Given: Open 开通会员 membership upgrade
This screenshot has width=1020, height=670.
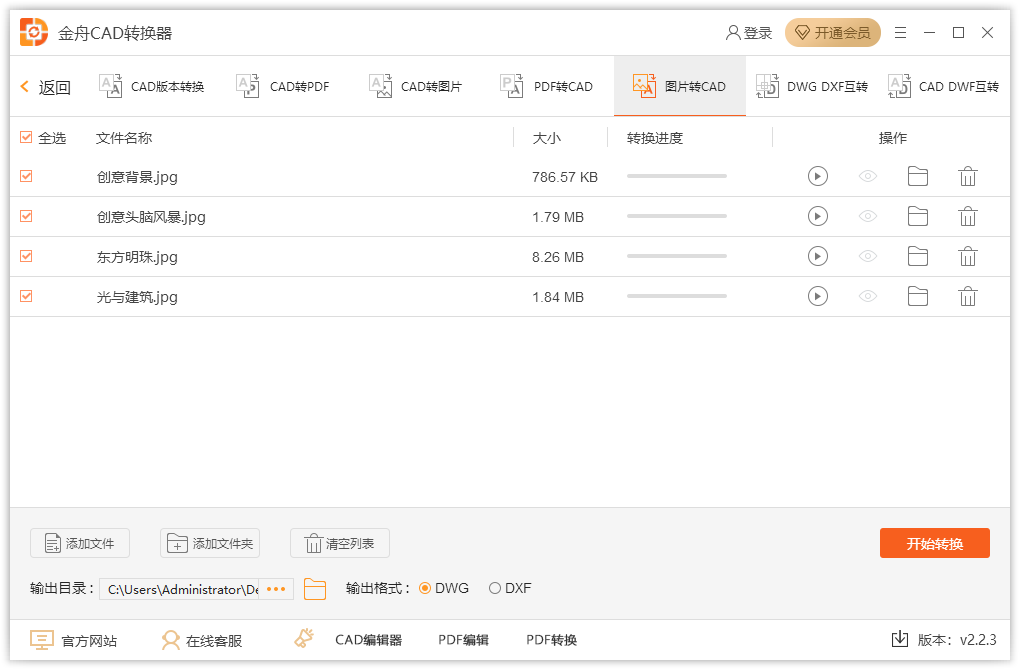Looking at the screenshot, I should [832, 32].
